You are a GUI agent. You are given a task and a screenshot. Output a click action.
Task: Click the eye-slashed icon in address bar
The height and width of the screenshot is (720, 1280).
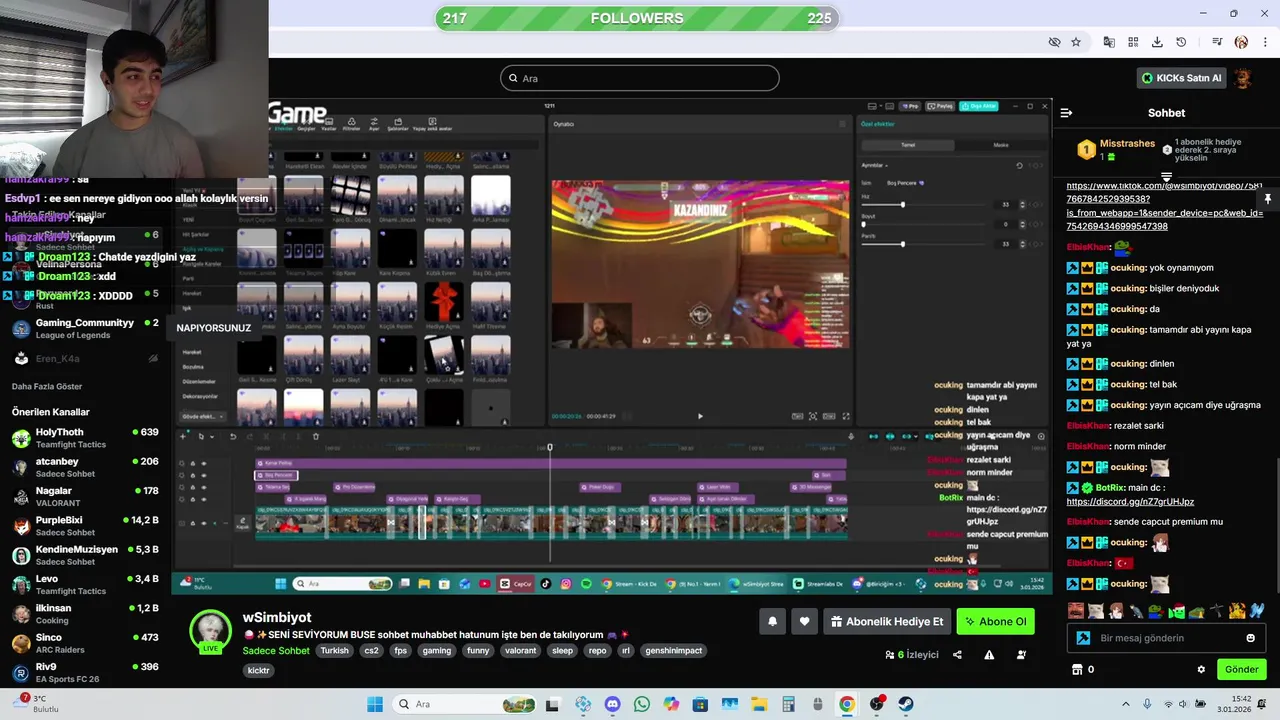pyautogui.click(x=1054, y=42)
